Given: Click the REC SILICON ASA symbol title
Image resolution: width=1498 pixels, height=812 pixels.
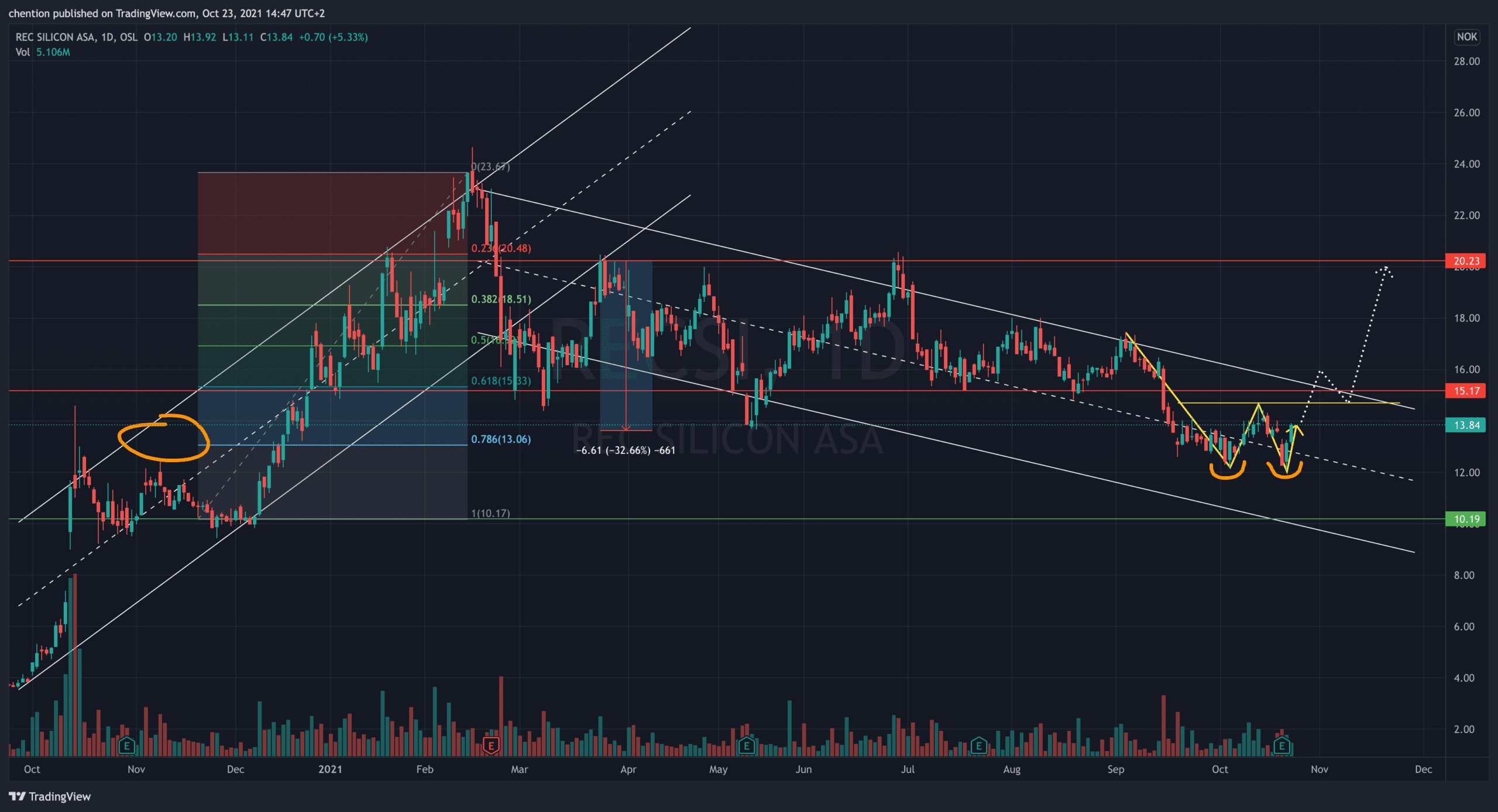Looking at the screenshot, I should point(56,37).
